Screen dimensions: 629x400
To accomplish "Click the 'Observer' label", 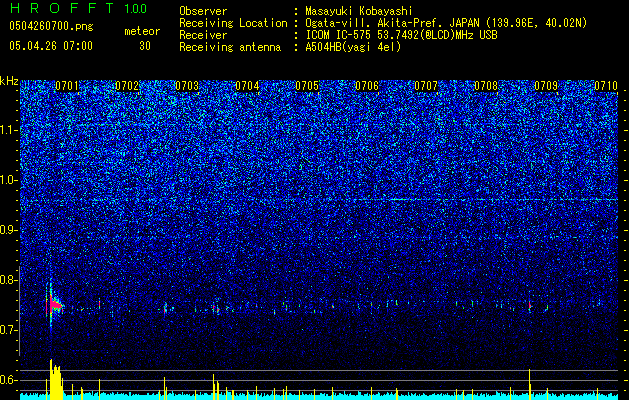I will (203, 11).
